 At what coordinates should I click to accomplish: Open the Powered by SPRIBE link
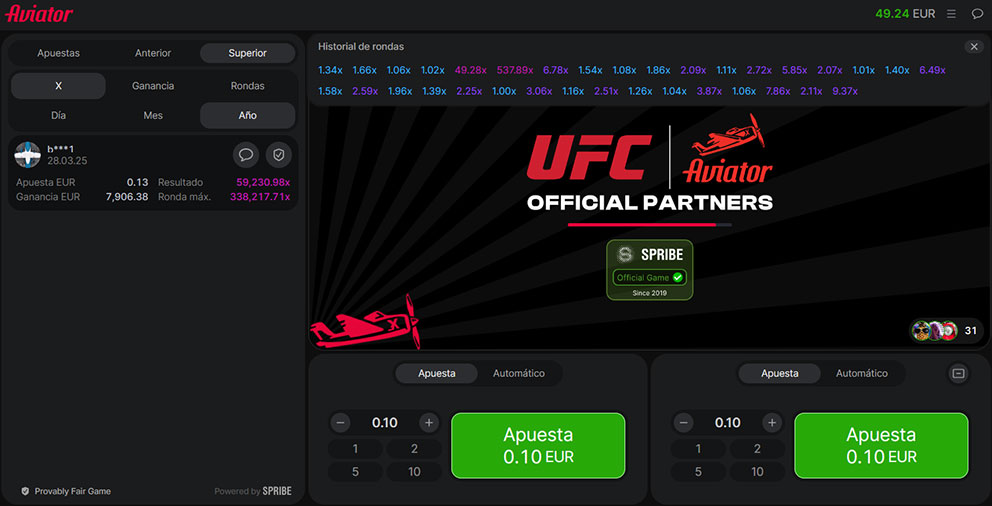(253, 491)
